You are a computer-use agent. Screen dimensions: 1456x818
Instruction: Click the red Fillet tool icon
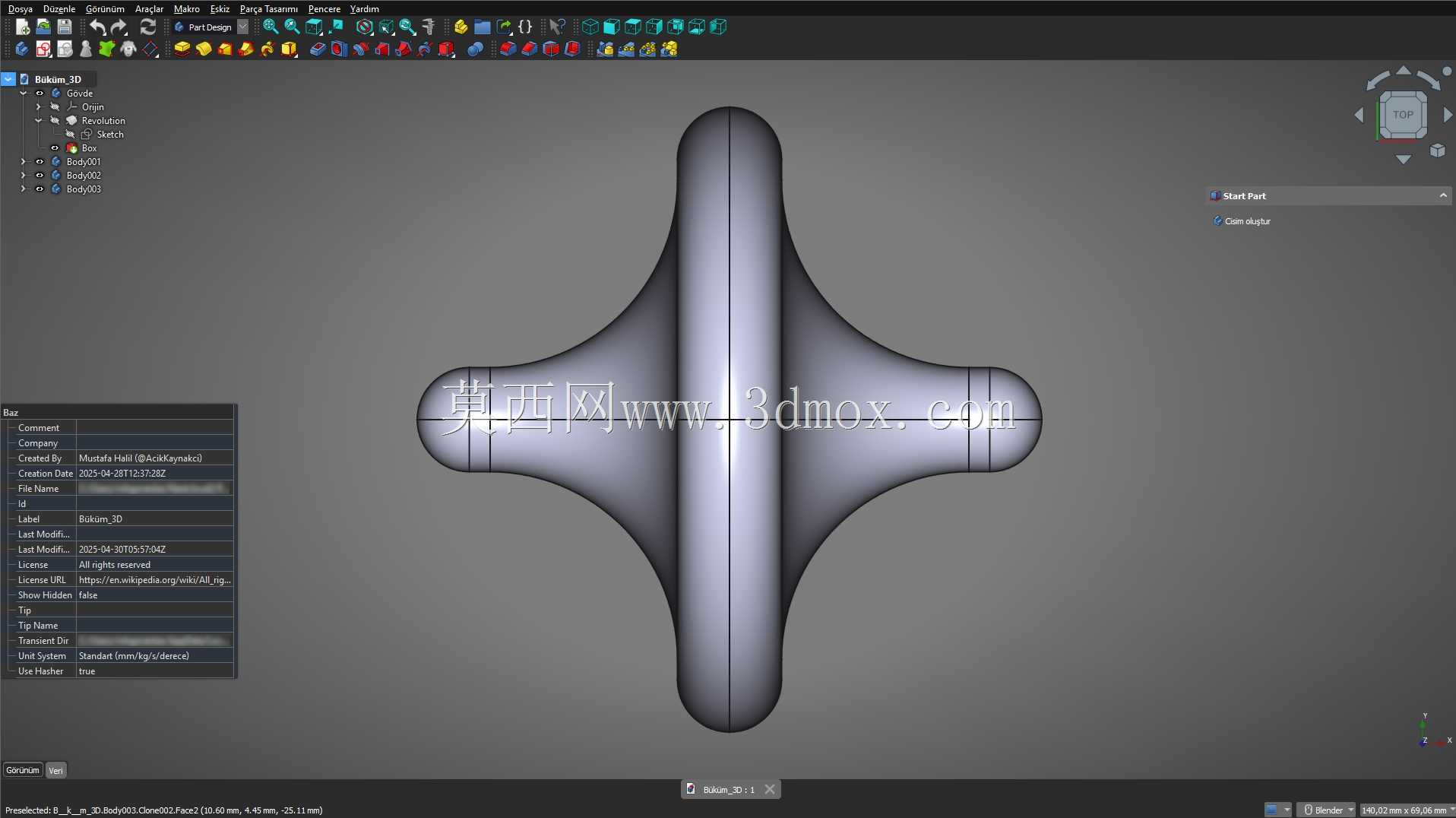coord(508,49)
